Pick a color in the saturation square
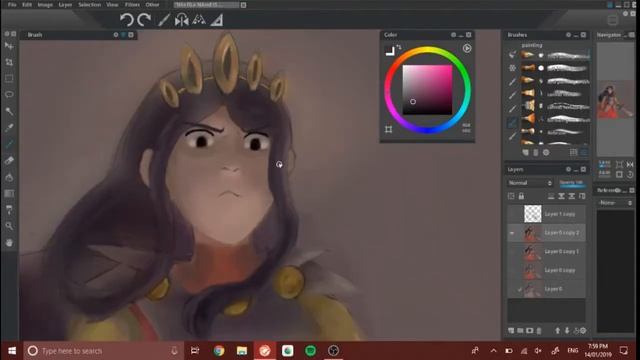 (427, 89)
